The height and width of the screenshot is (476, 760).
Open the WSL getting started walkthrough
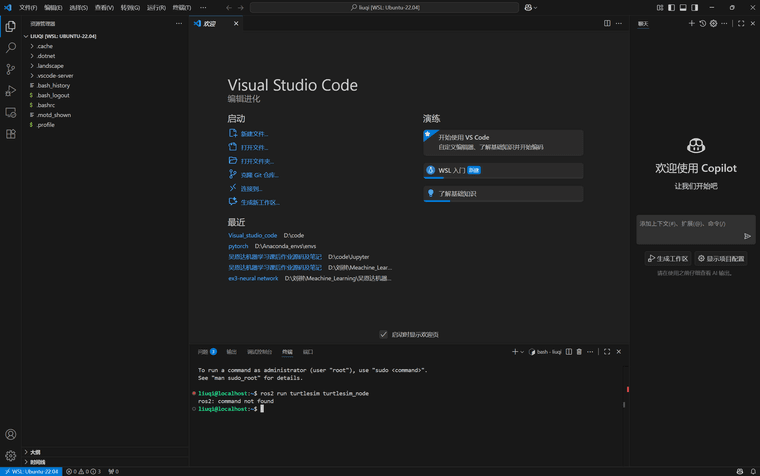(503, 171)
